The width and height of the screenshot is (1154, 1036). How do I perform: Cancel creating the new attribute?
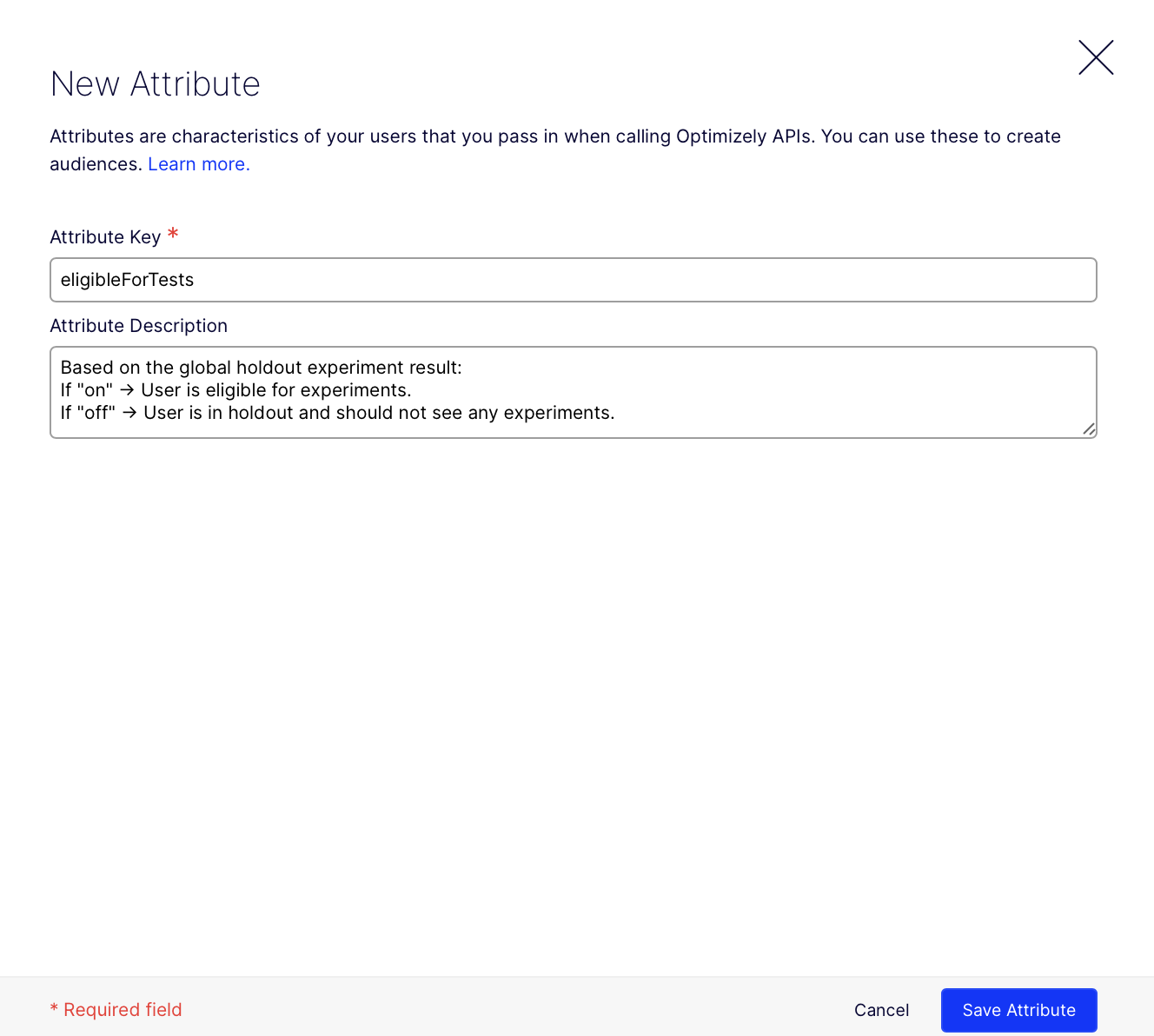tap(881, 1010)
